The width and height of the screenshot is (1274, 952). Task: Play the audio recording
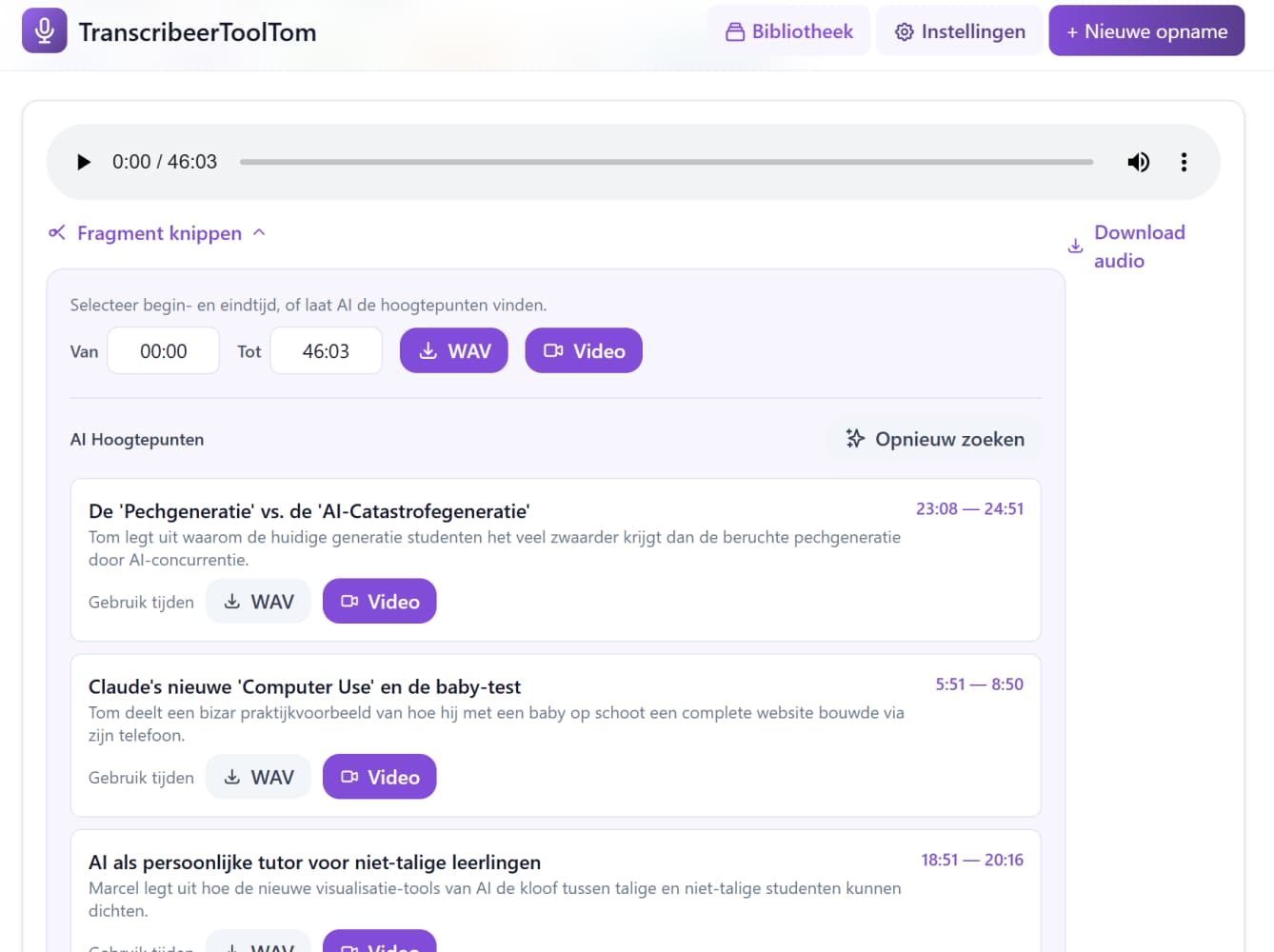pyautogui.click(x=84, y=162)
